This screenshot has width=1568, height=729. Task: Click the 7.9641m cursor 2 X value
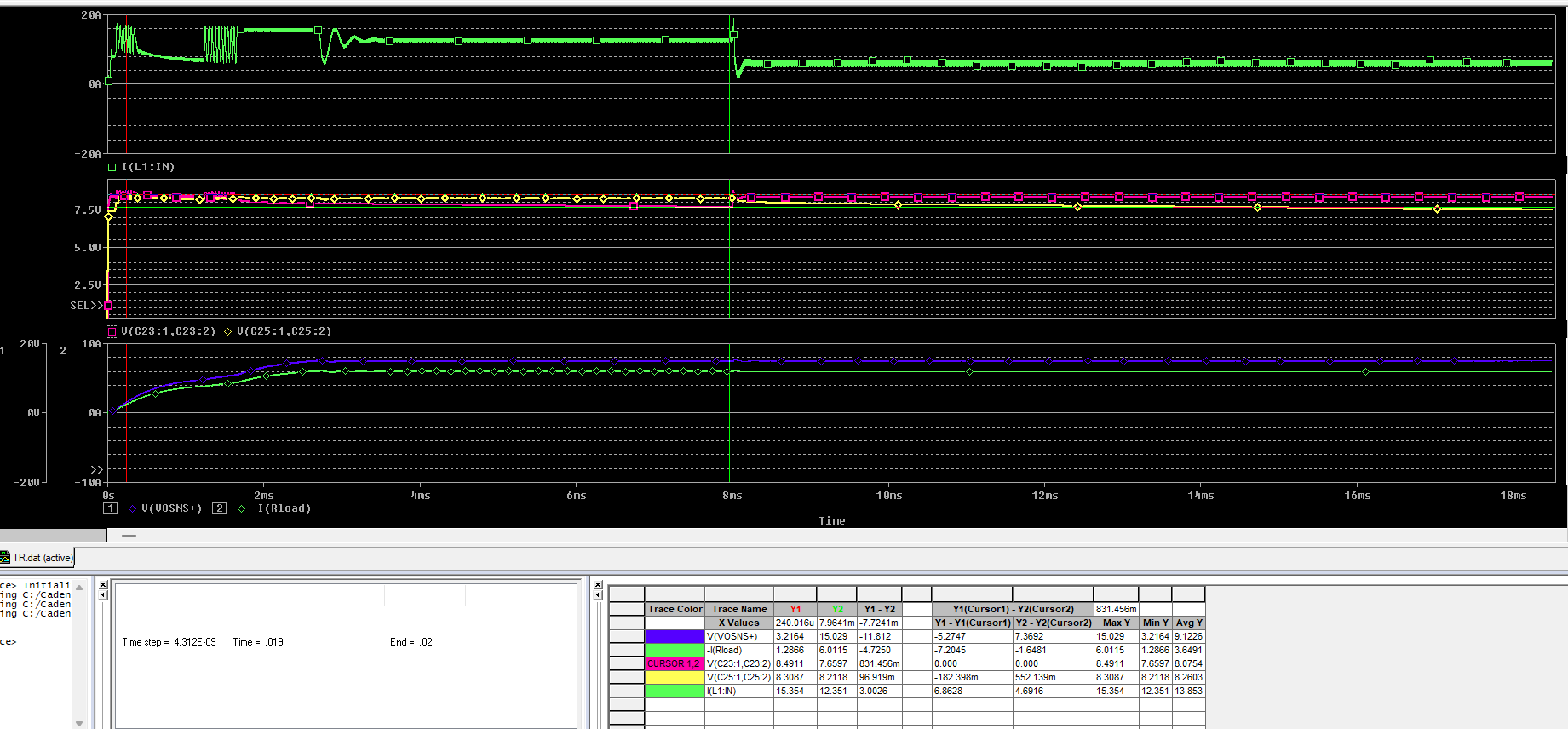[837, 623]
